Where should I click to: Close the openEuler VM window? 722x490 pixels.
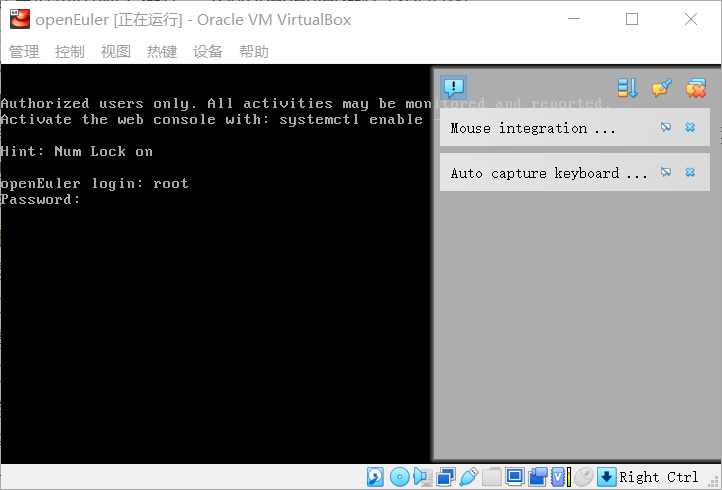tap(691, 19)
